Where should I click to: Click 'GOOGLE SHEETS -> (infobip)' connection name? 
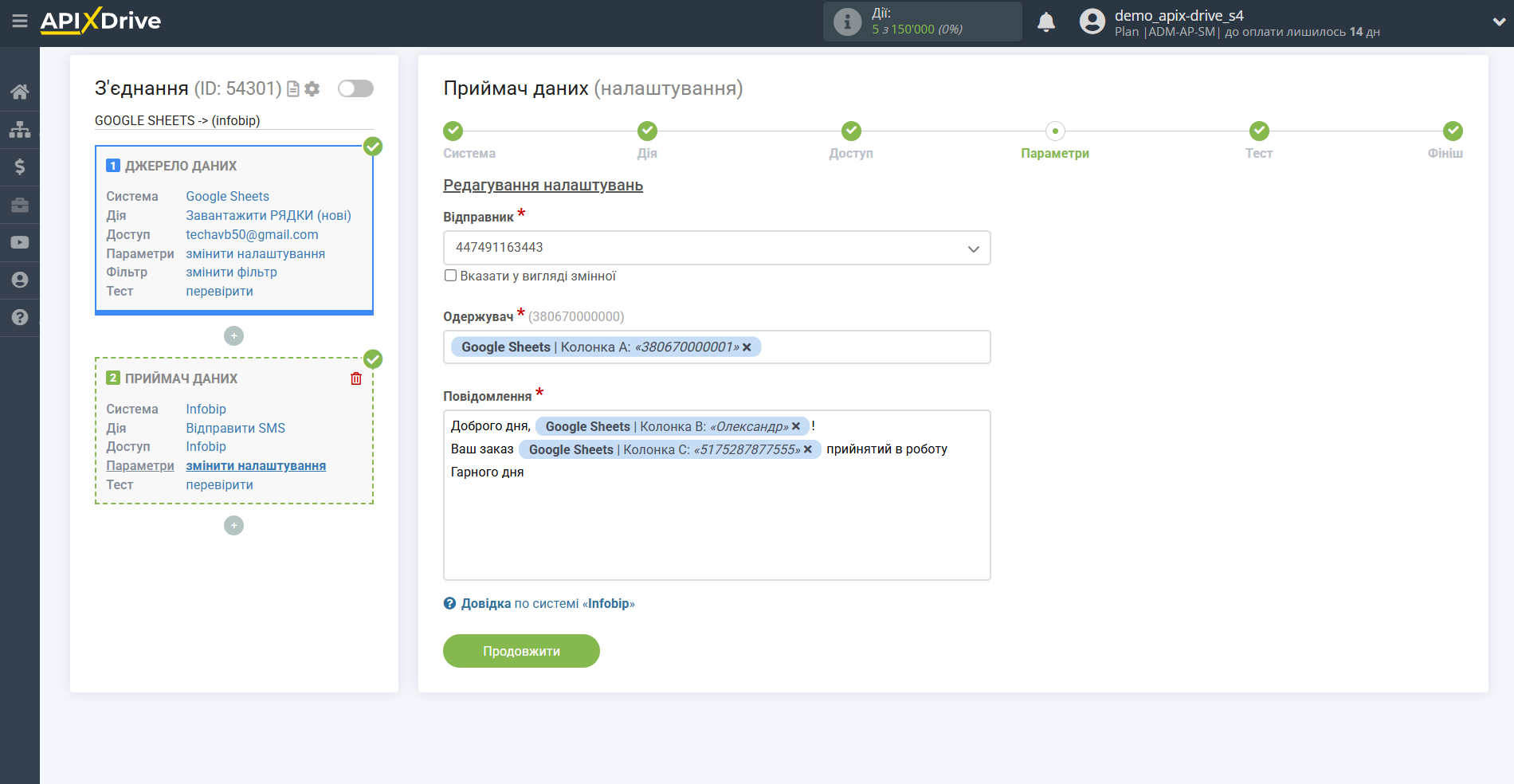click(x=177, y=120)
